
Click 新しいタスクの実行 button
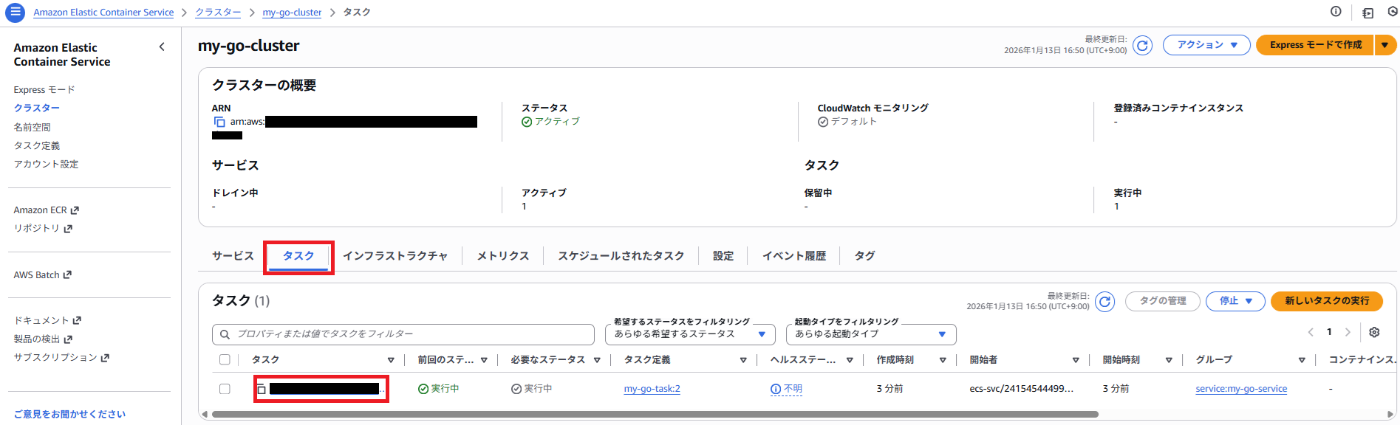pos(1326,301)
